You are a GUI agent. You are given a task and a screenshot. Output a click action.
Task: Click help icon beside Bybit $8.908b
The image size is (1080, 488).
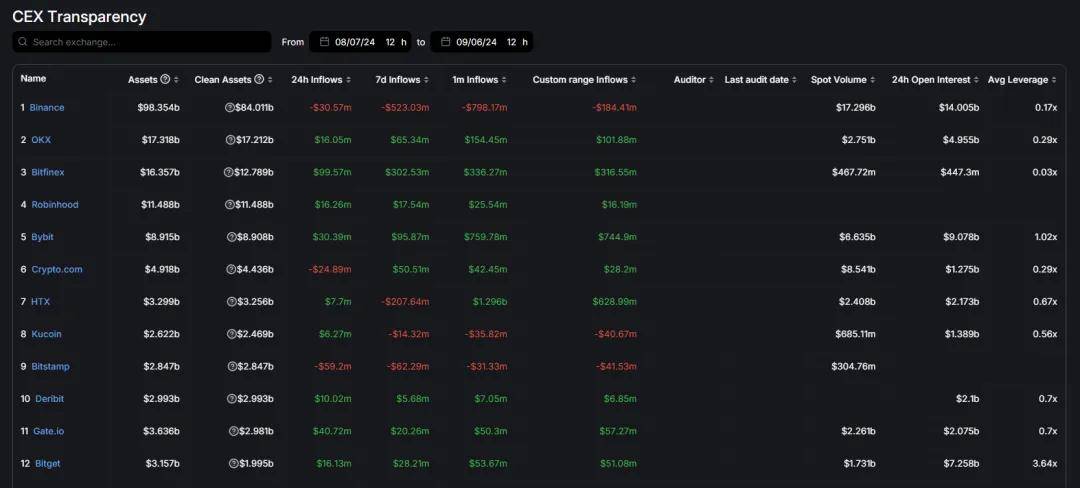pyautogui.click(x=231, y=237)
